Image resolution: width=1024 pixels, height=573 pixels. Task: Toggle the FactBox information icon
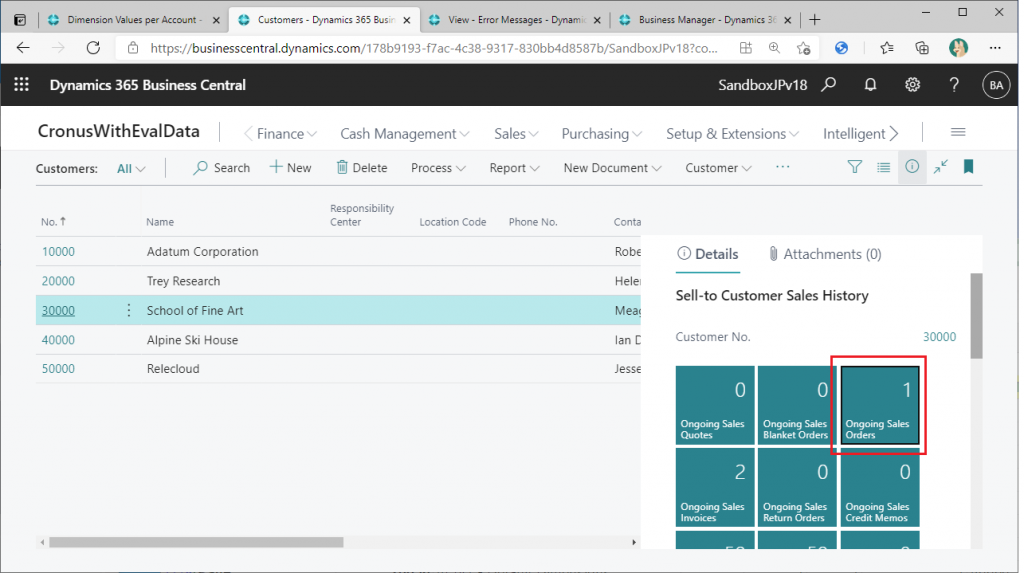click(x=912, y=167)
